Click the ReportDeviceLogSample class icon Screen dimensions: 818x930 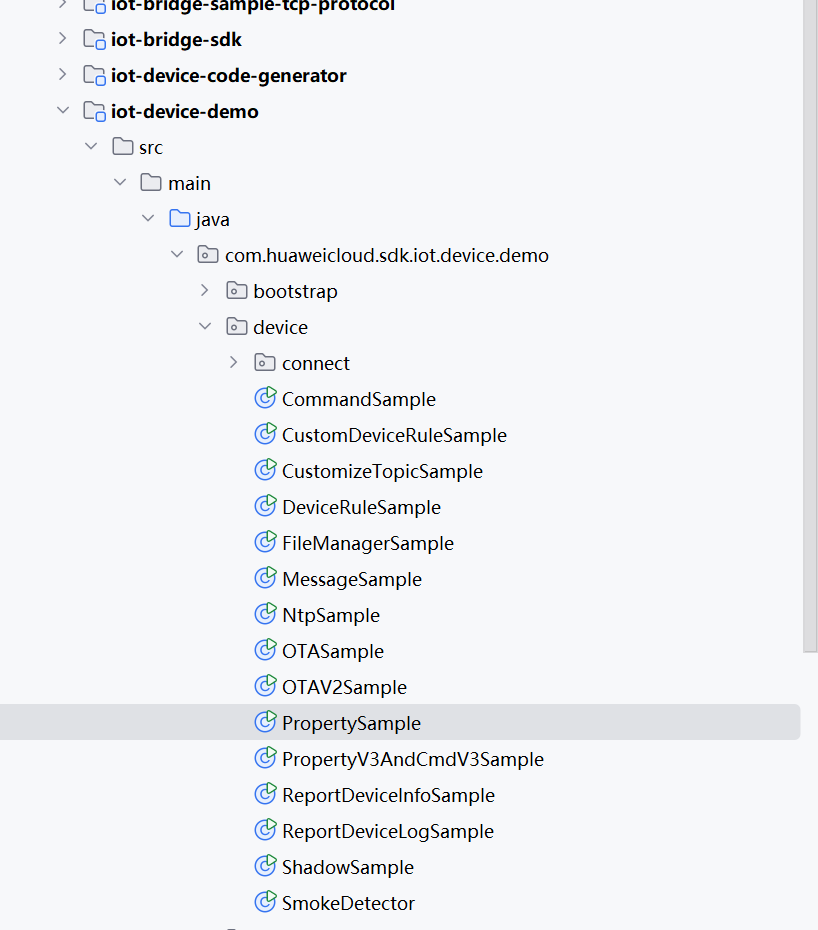265,830
